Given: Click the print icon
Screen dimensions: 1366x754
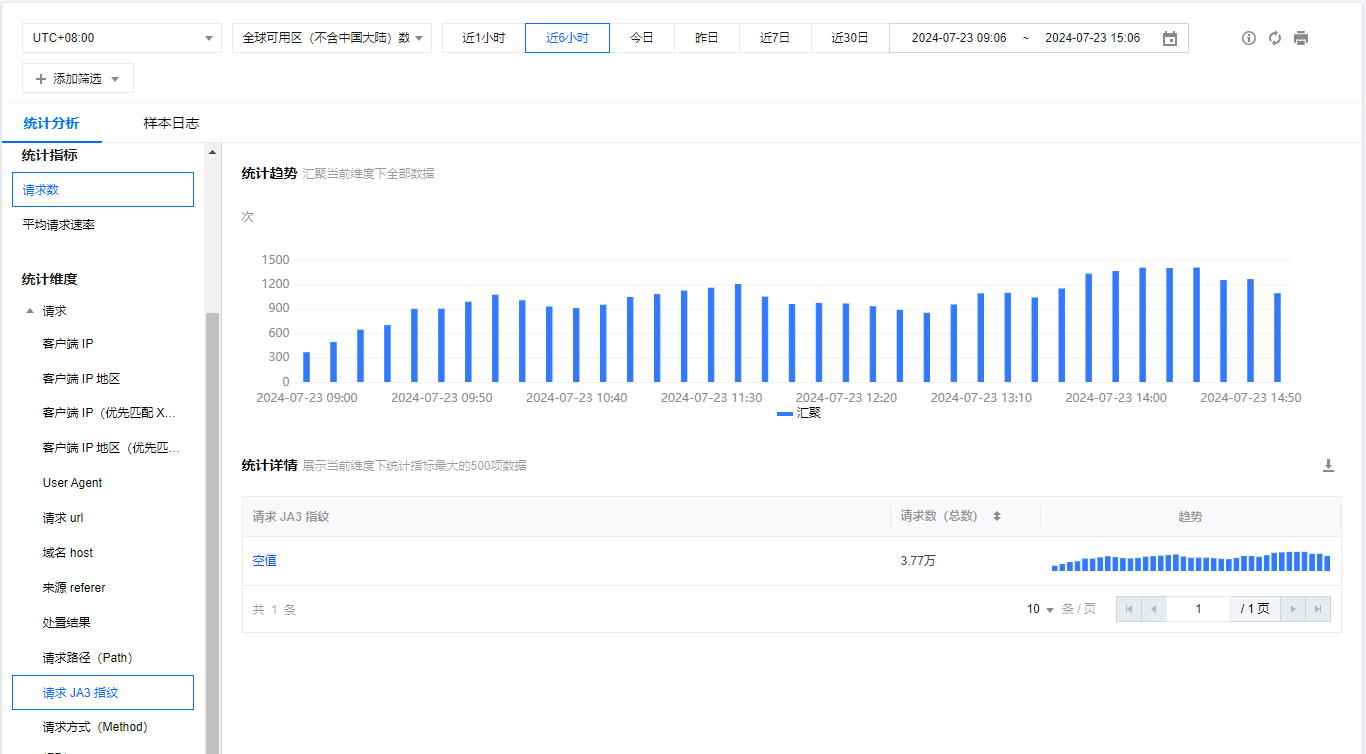Looking at the screenshot, I should pos(1301,38).
